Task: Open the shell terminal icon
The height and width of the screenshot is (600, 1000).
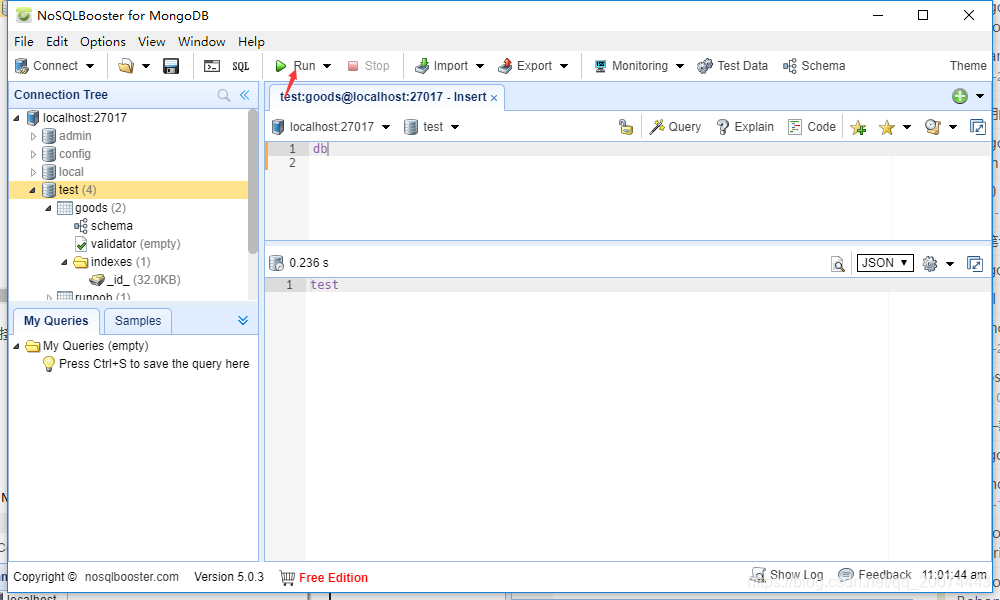Action: click(x=212, y=66)
